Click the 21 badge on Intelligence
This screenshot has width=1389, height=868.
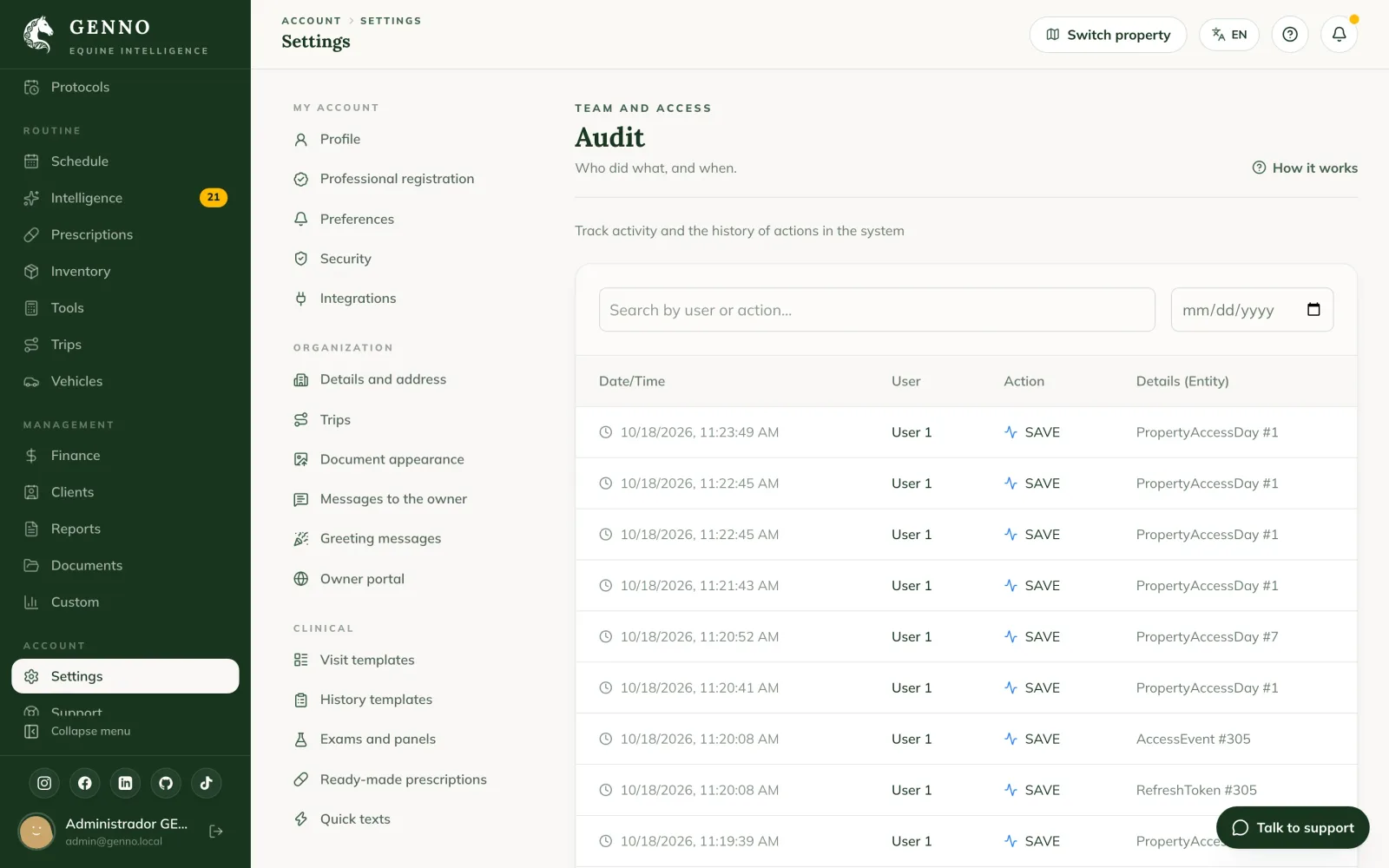[214, 198]
